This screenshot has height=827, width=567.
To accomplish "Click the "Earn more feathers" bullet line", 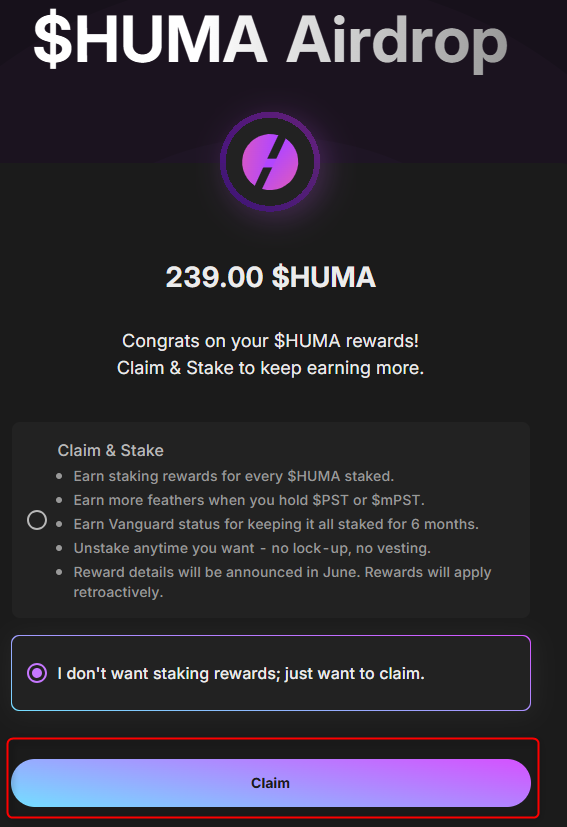I will coord(249,500).
